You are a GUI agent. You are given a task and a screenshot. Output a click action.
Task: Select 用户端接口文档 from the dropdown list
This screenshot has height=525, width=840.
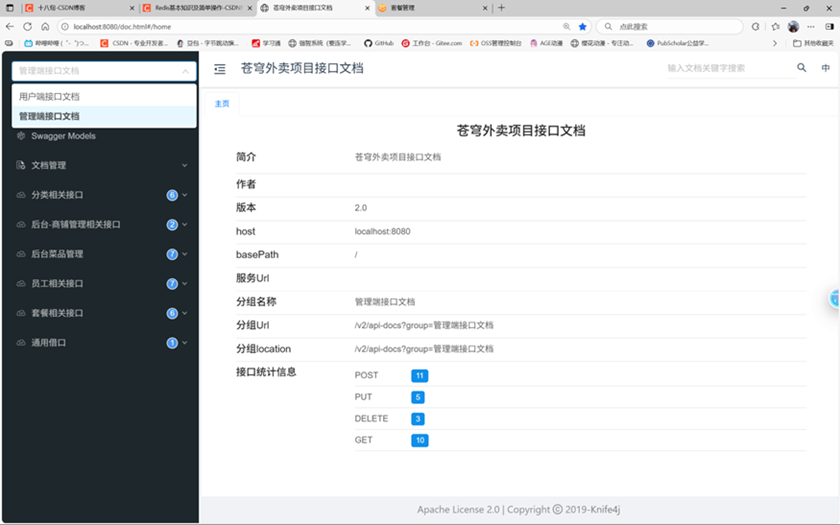(104, 96)
